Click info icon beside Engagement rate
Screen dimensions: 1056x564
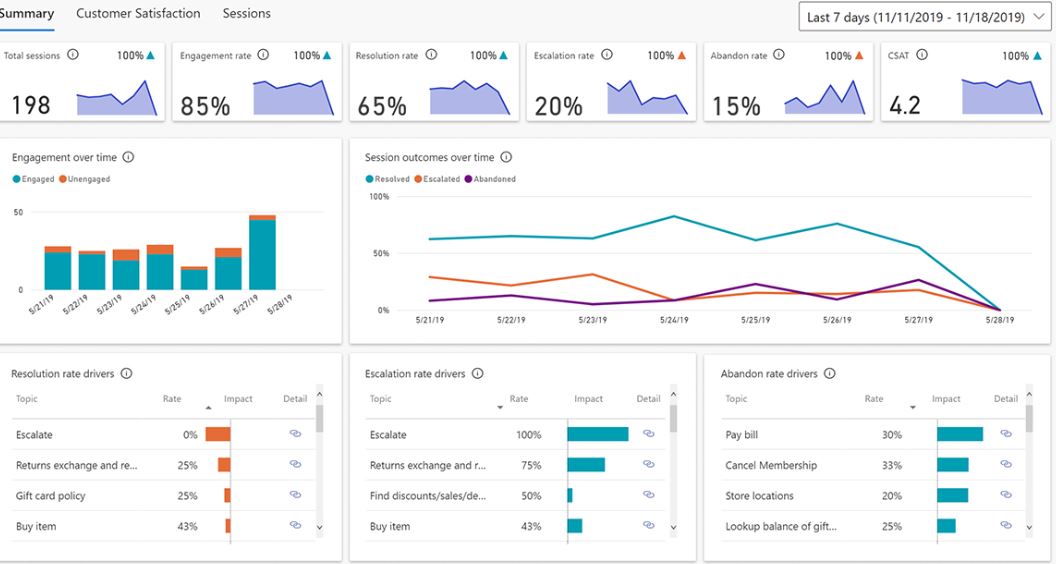263,55
